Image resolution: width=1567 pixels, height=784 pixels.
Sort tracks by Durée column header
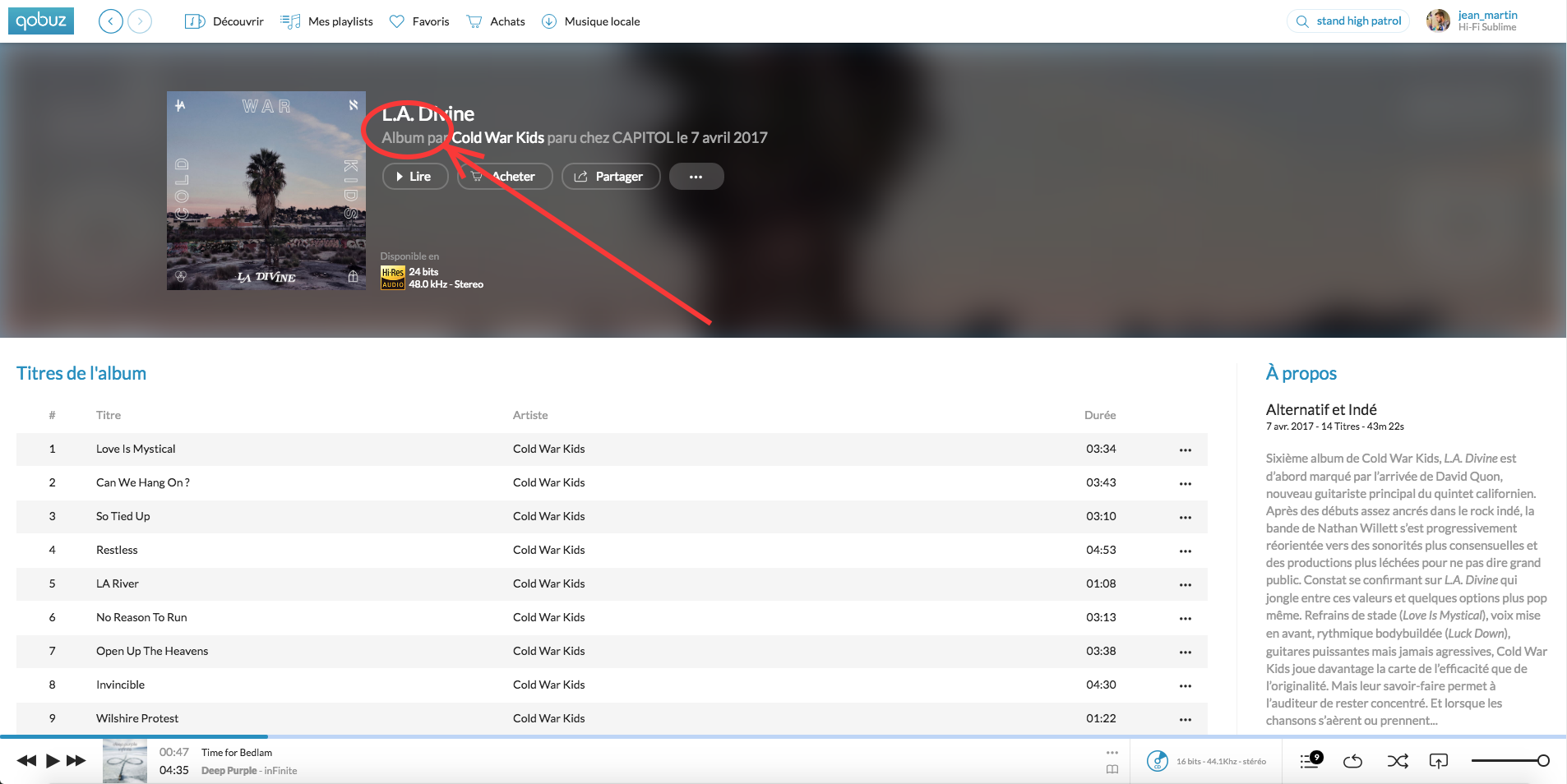(x=1100, y=415)
